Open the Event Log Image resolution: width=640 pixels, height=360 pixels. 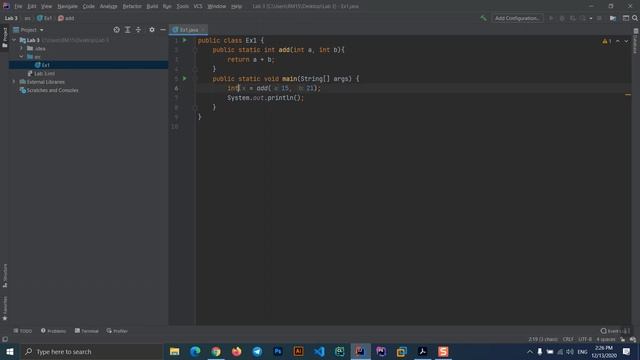coord(615,331)
